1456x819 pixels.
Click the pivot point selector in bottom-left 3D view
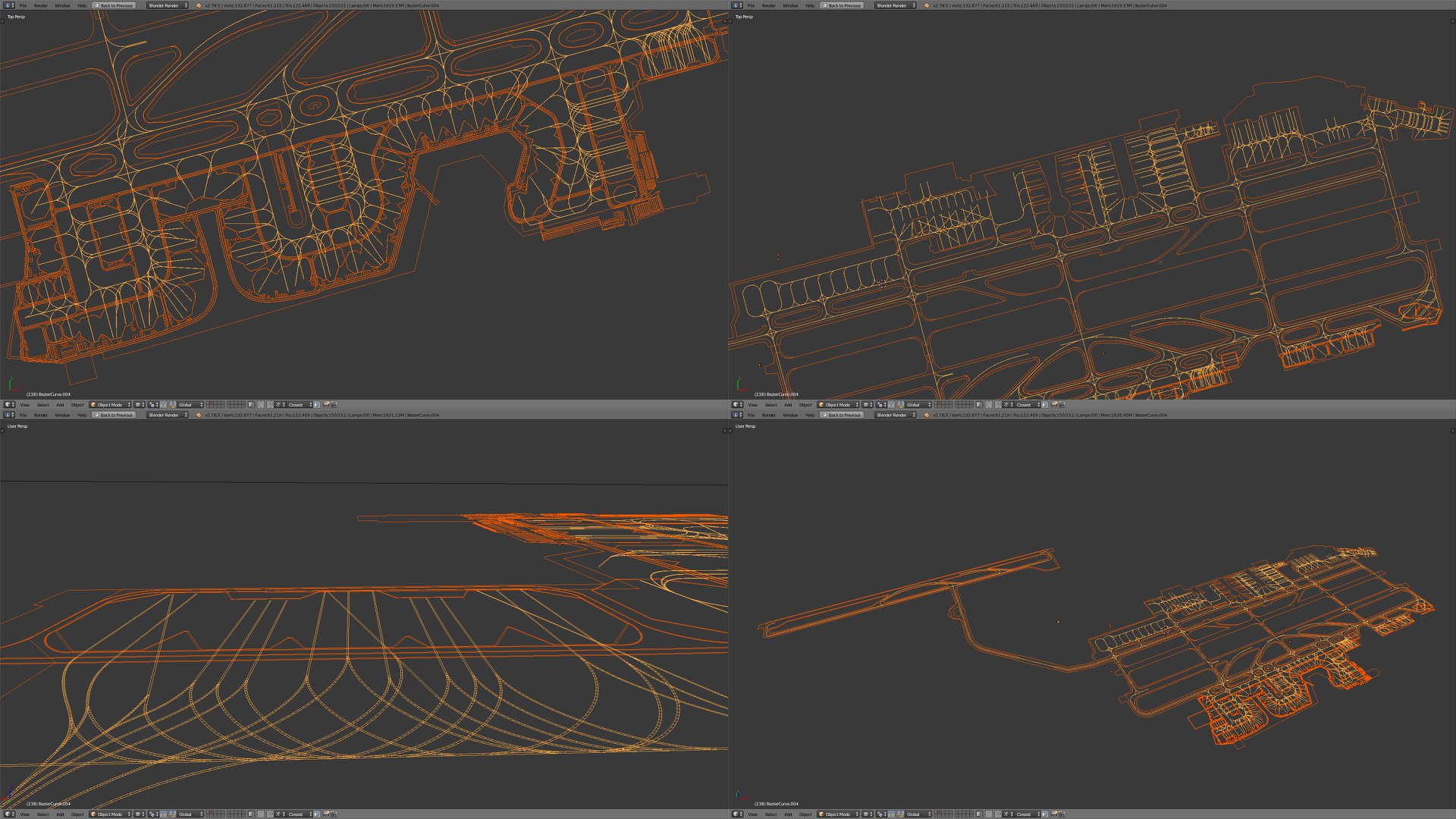(153, 814)
